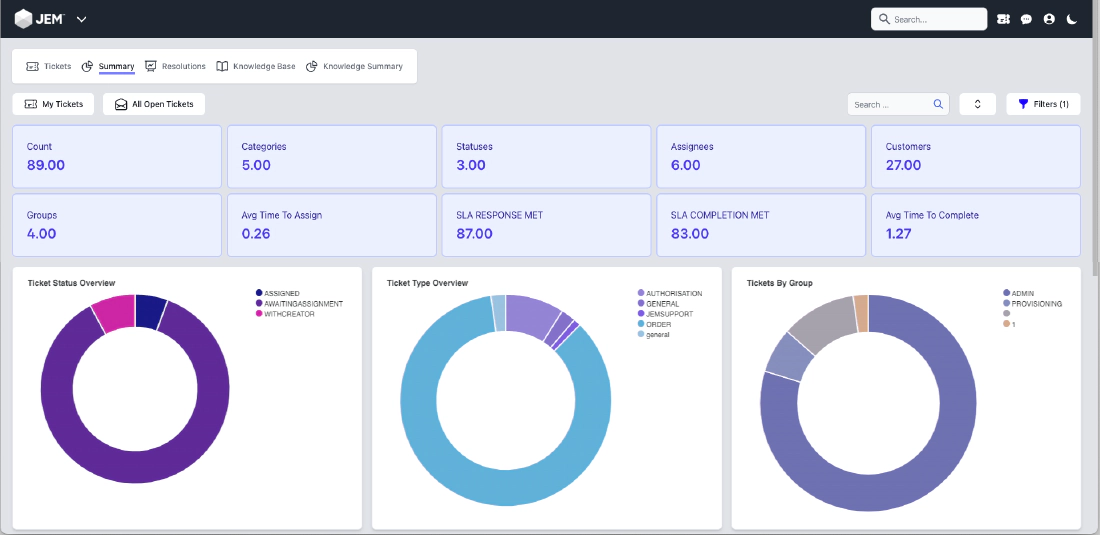
Task: Select the Avg Time To Assign card
Action: coord(332,225)
